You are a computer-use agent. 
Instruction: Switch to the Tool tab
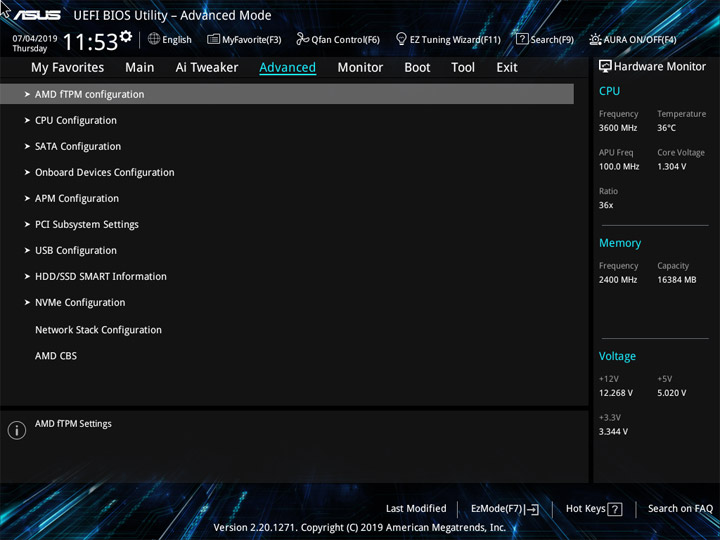coord(463,68)
